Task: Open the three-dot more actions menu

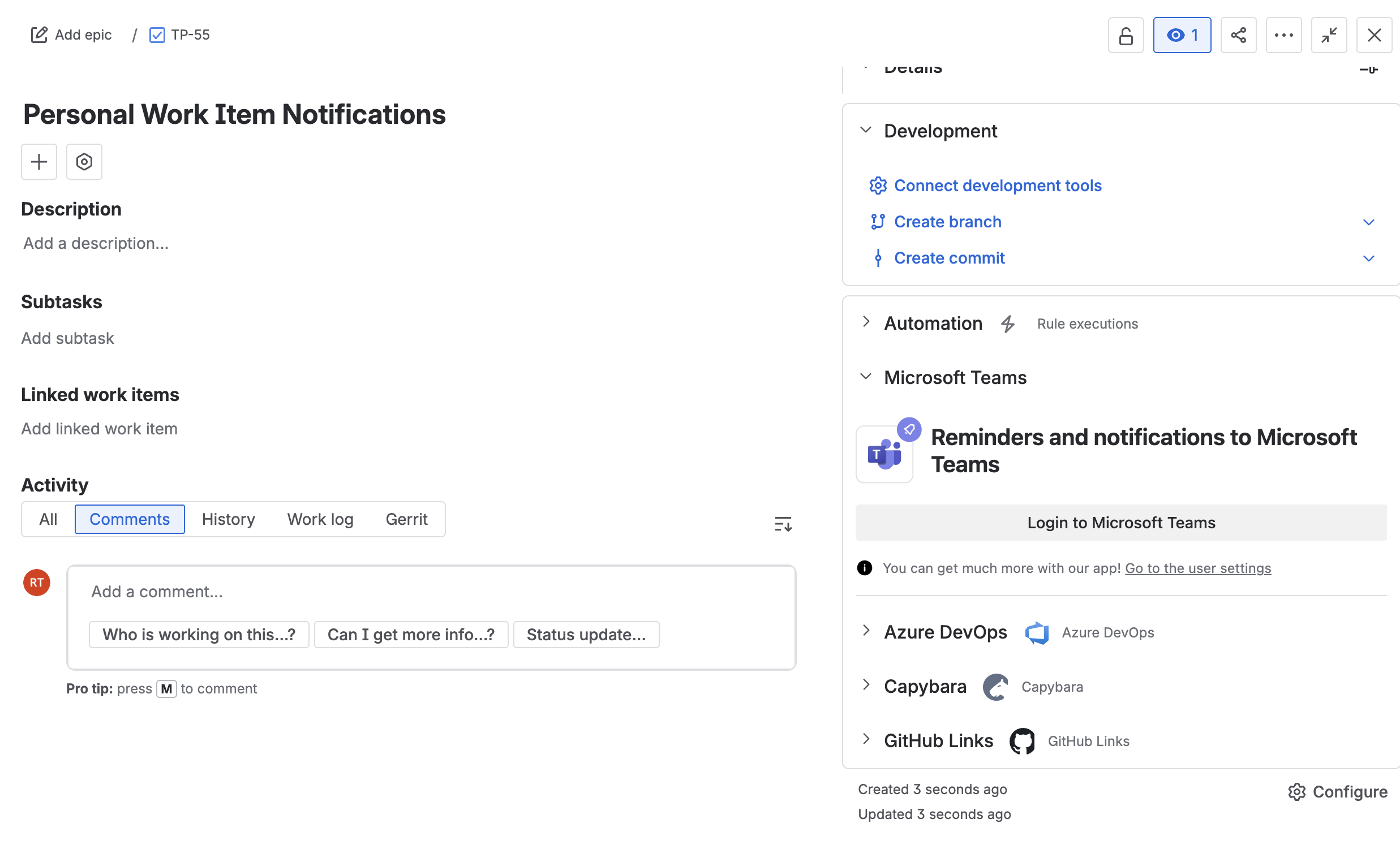Action: (x=1283, y=35)
